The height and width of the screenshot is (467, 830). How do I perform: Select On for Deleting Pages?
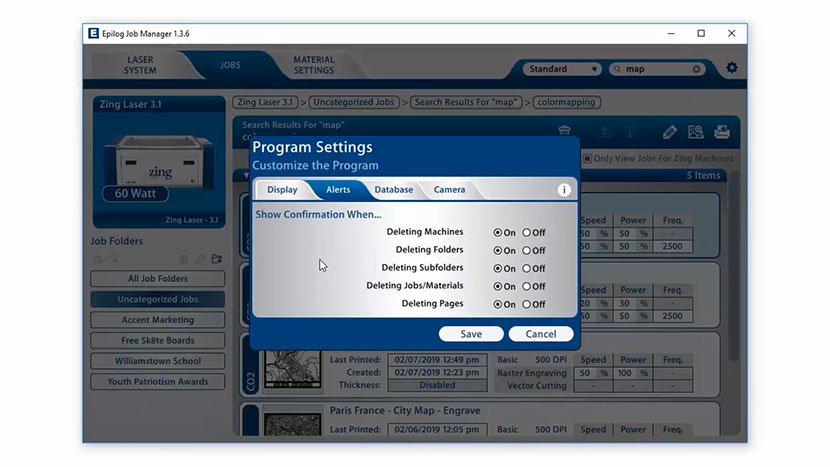[x=498, y=305]
